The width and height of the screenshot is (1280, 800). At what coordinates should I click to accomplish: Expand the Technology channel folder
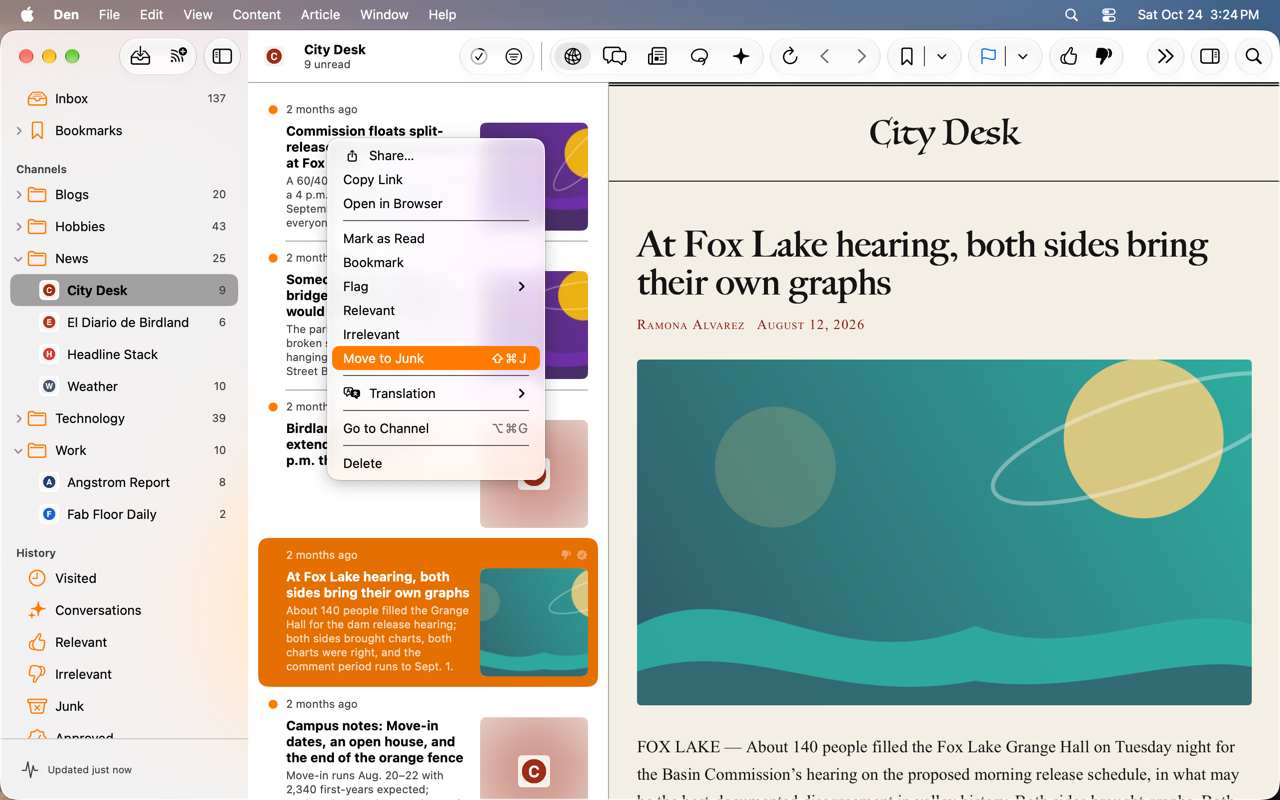point(19,419)
